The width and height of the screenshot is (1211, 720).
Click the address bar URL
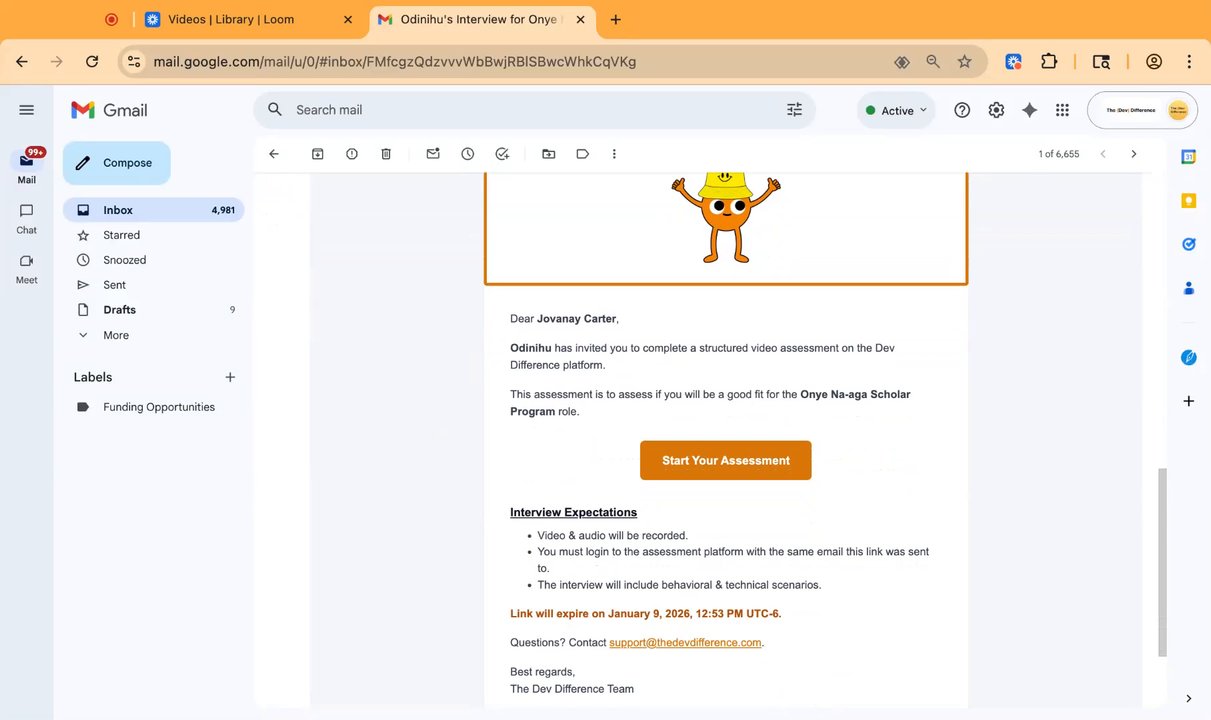[x=395, y=62]
